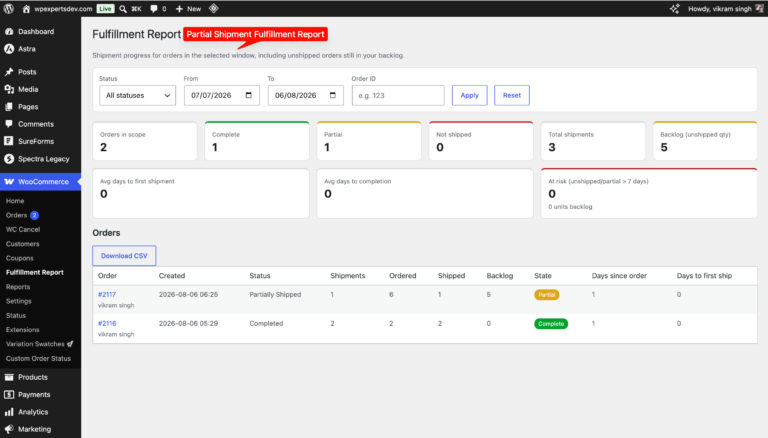Click the Live status badge
Image resolution: width=768 pixels, height=438 pixels.
coord(105,9)
